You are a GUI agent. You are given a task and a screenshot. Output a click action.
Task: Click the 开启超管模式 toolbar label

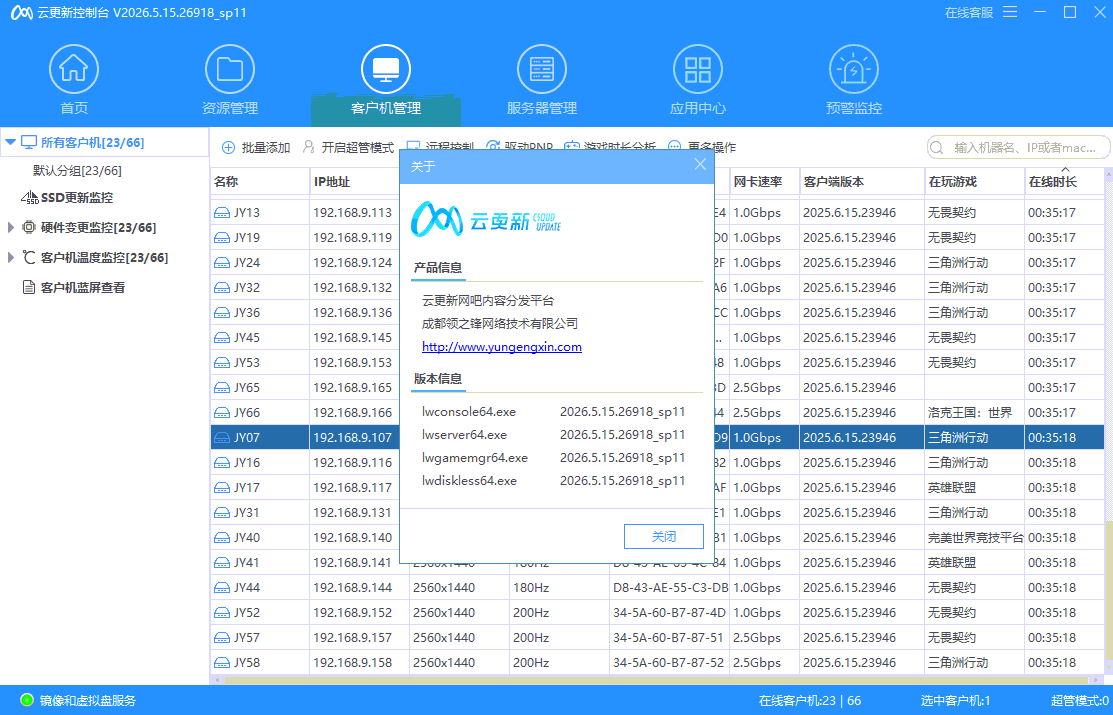coord(357,148)
